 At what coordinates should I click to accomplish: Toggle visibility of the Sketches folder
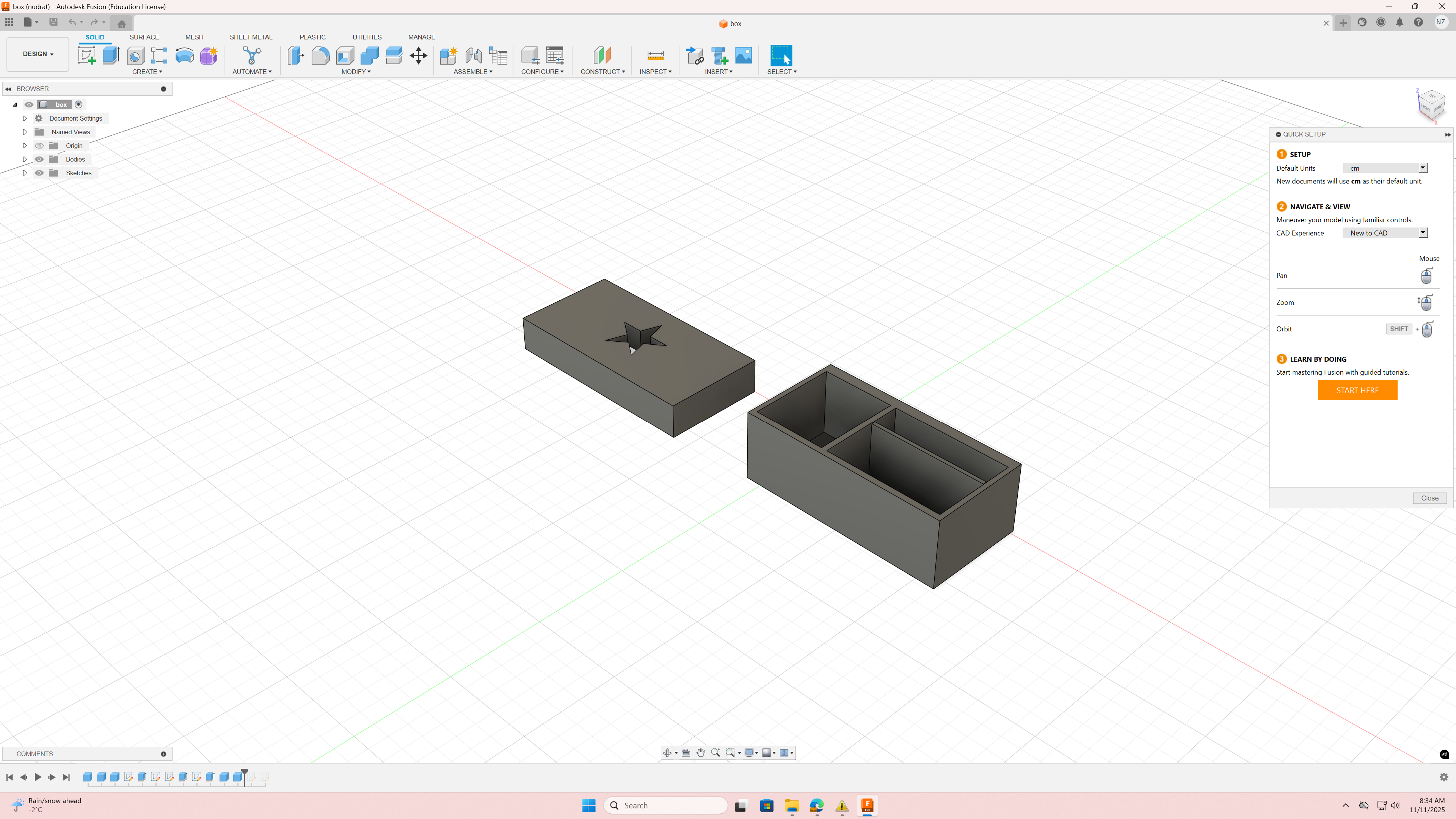coord(39,173)
